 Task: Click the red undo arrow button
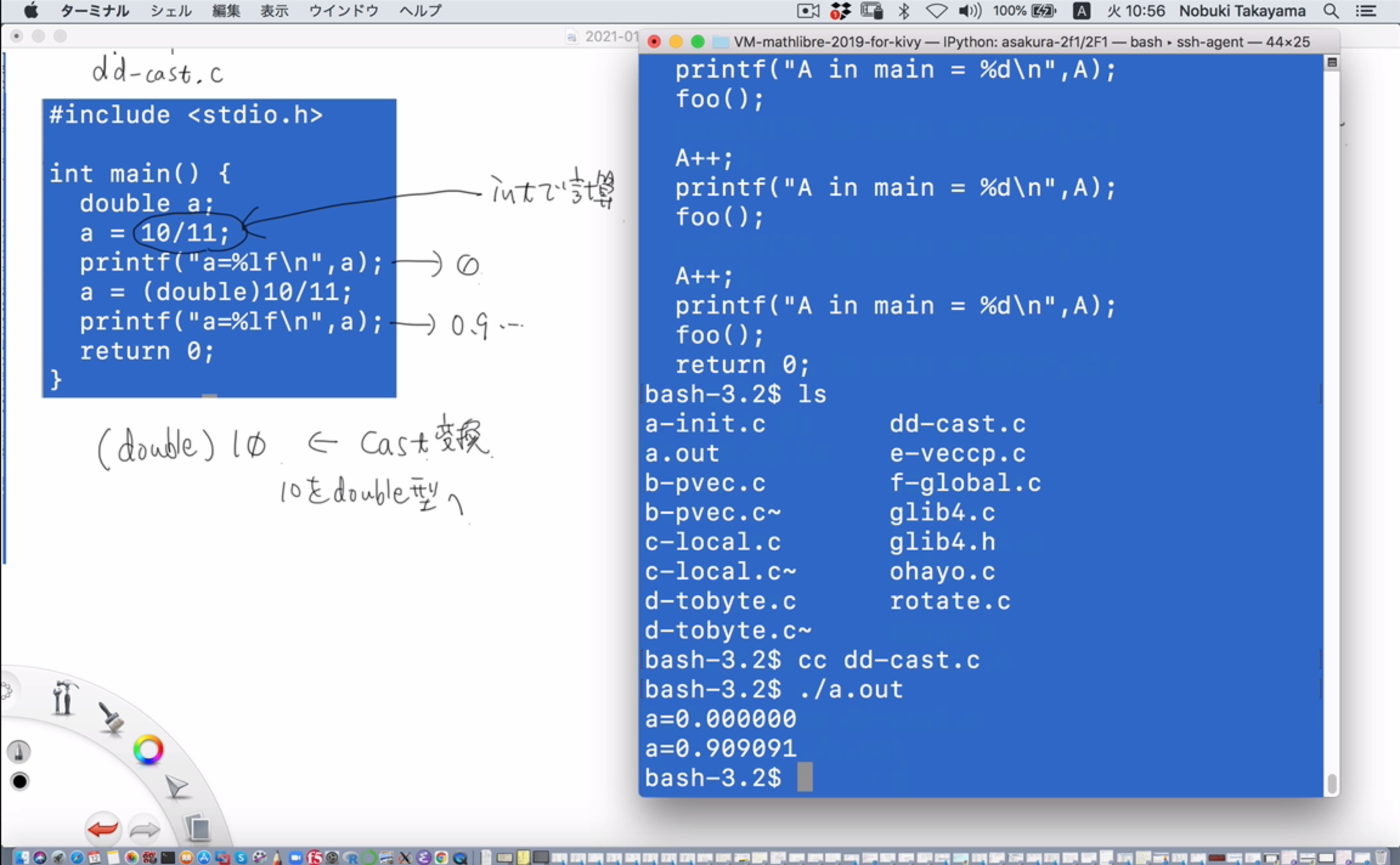(102, 829)
